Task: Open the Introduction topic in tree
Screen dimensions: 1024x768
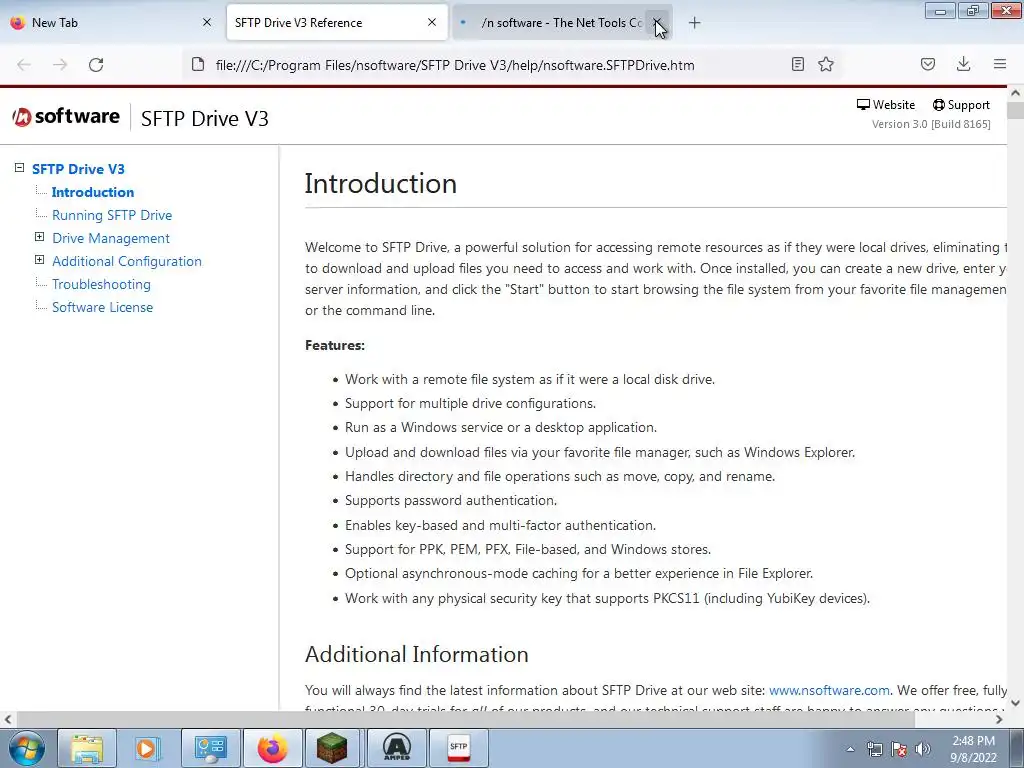Action: 93,192
